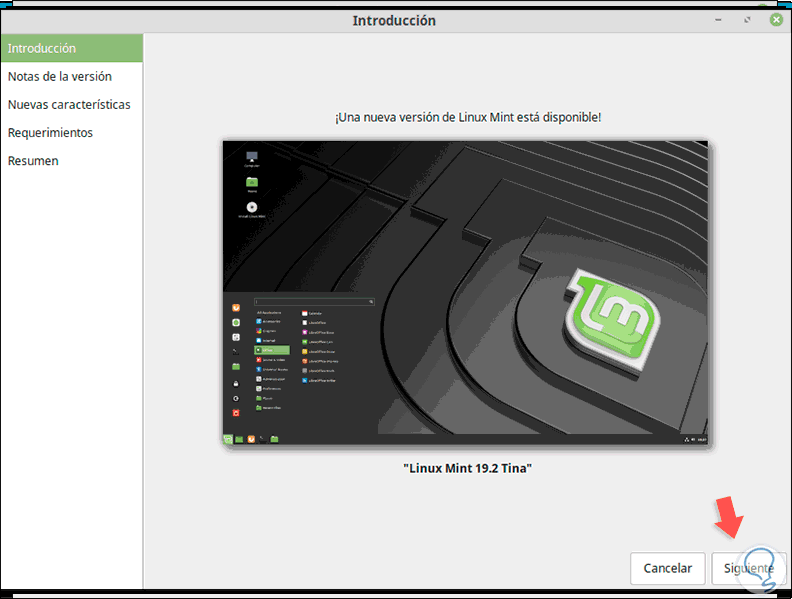Click the "¡Una nueva versión de Linux Mint está disponible!" text
Viewport: 792px width, 599px height.
[x=468, y=117]
